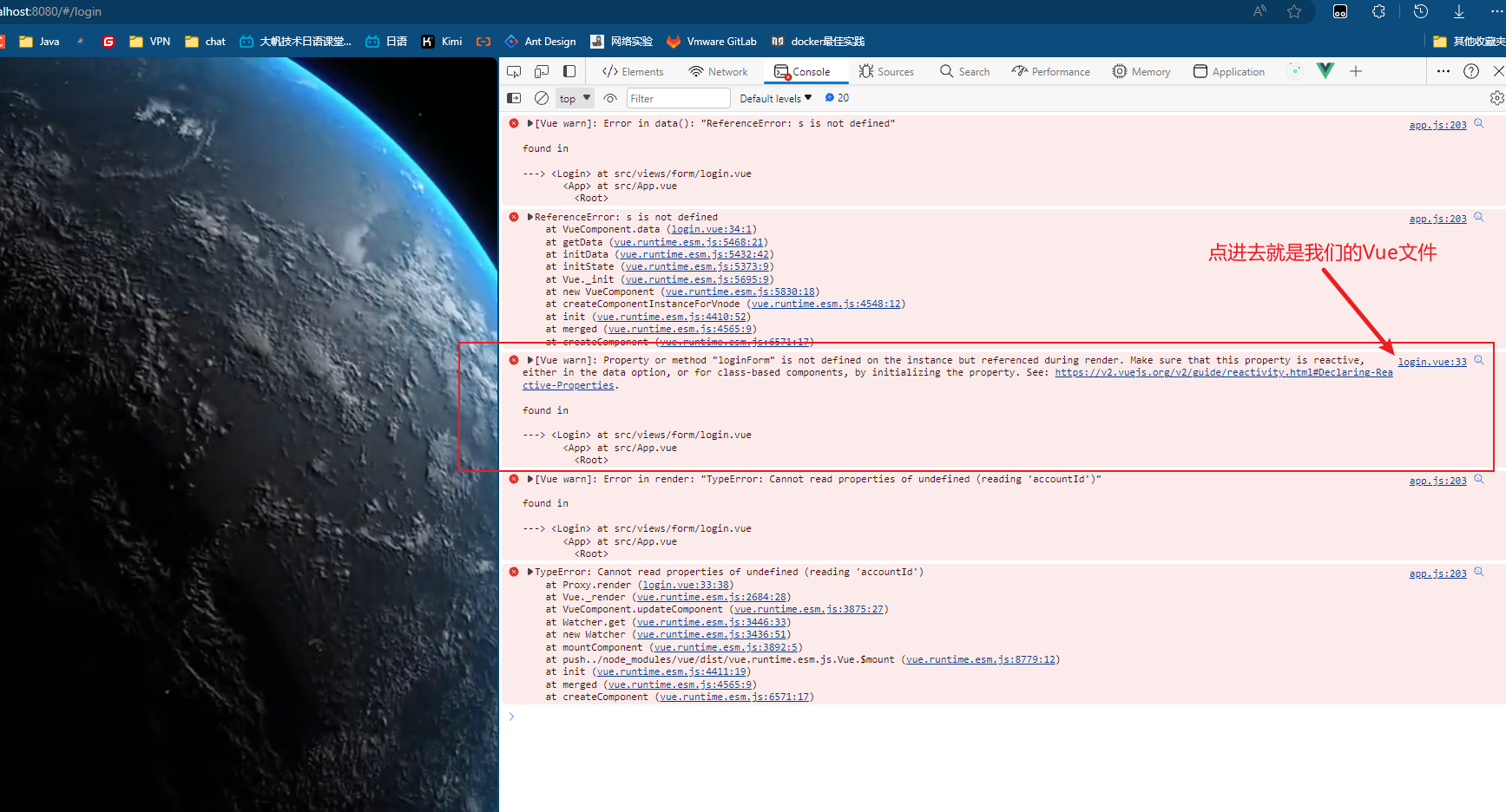Open the login.vue:33 source link
1506x812 pixels.
[x=1432, y=362]
